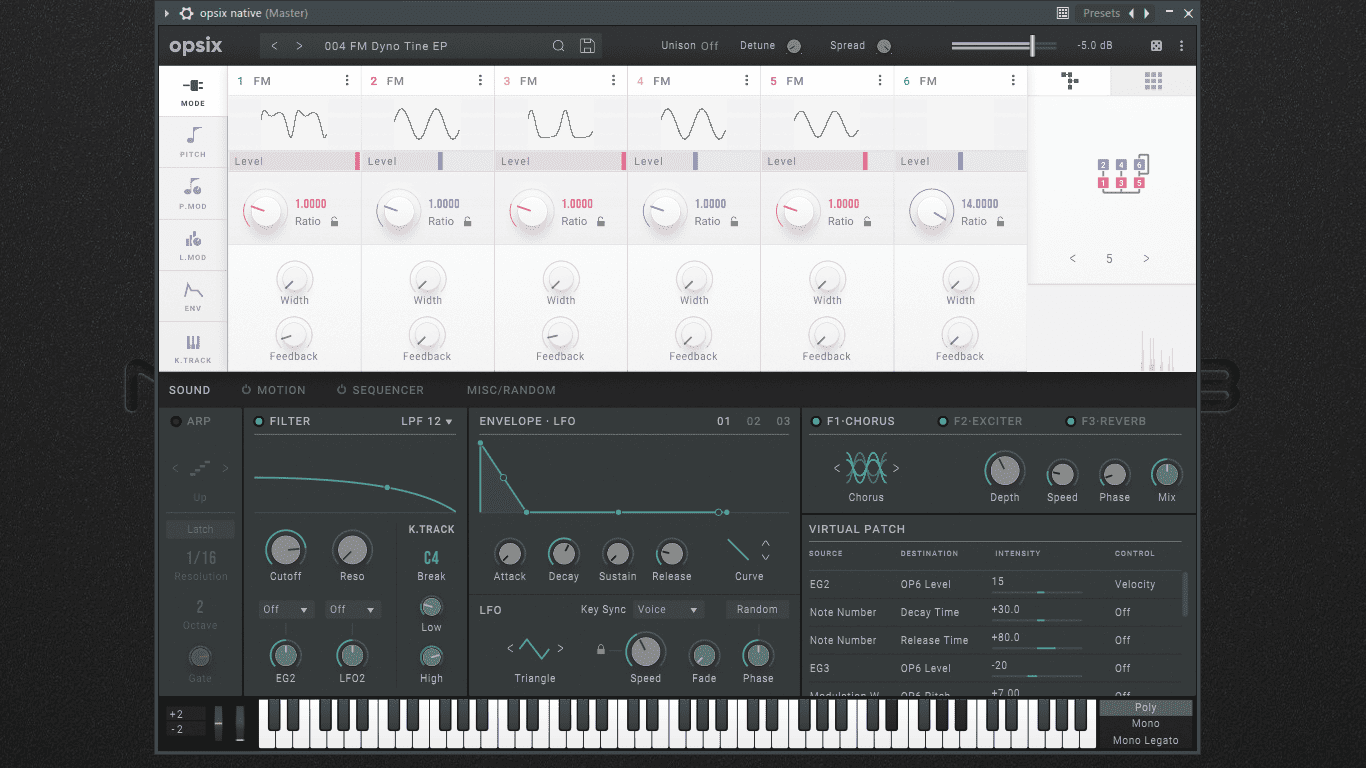Image resolution: width=1366 pixels, height=768 pixels.
Task: Show the algorithm grid view
Action: (1153, 81)
